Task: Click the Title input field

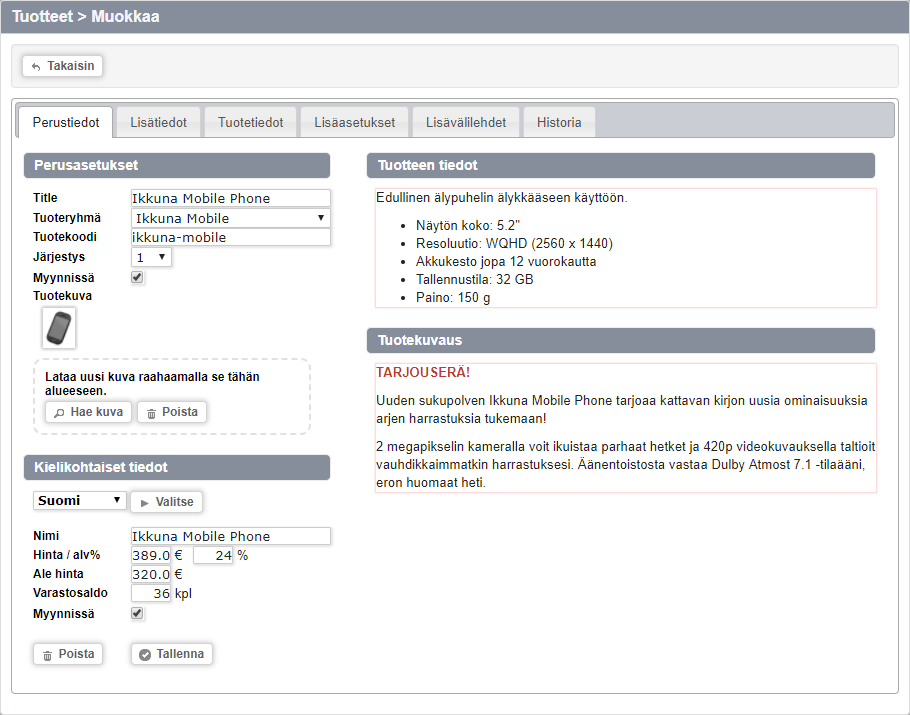Action: (230, 198)
